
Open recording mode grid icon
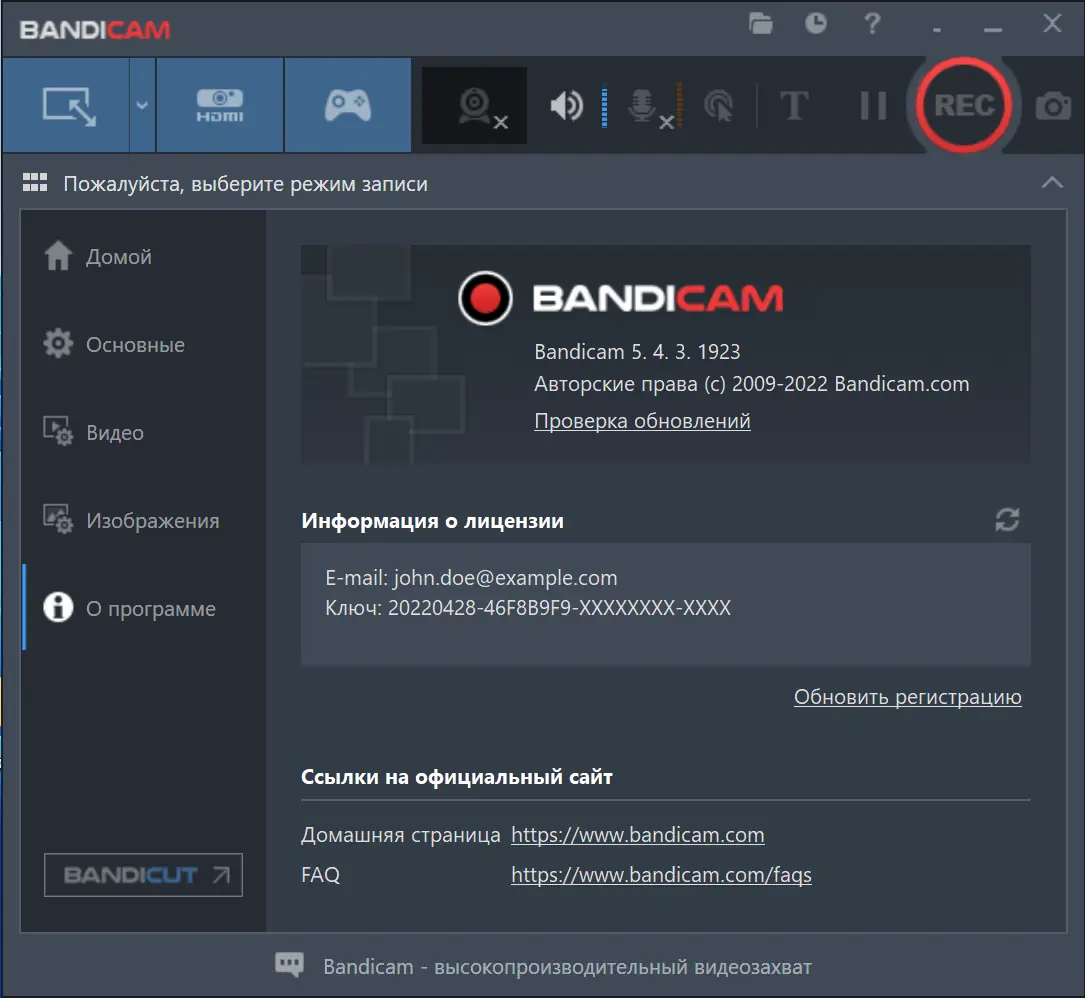click(x=35, y=183)
